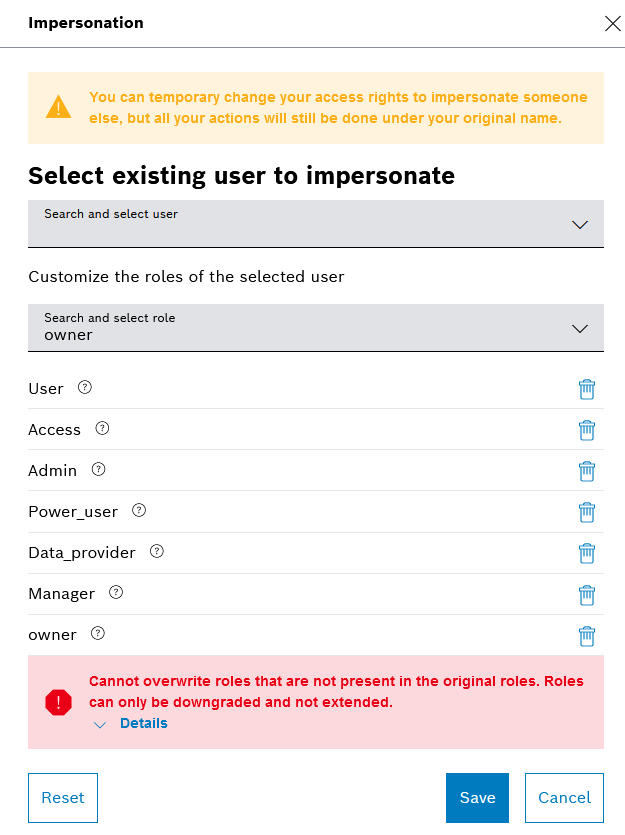The image size is (625, 835).
Task: Reset the impersonation settings
Action: 63,797
